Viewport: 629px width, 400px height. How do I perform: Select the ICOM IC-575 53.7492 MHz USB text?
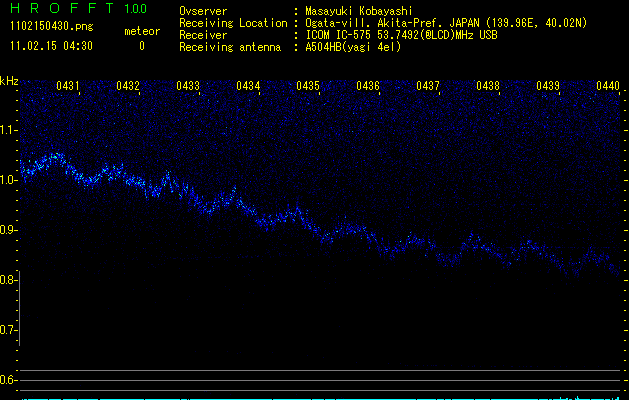click(x=401, y=35)
